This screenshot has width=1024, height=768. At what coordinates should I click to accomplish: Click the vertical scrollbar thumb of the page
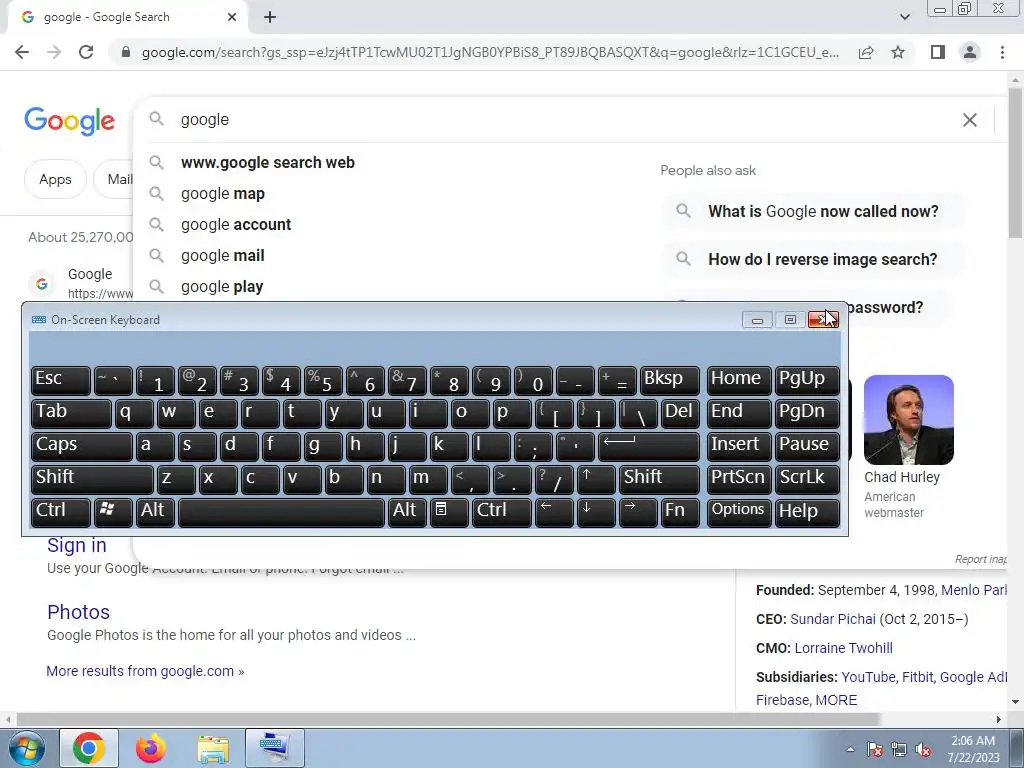[x=1015, y=163]
